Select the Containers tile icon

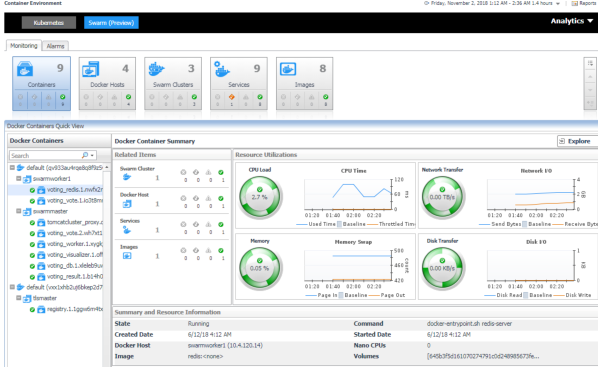click(x=25, y=69)
